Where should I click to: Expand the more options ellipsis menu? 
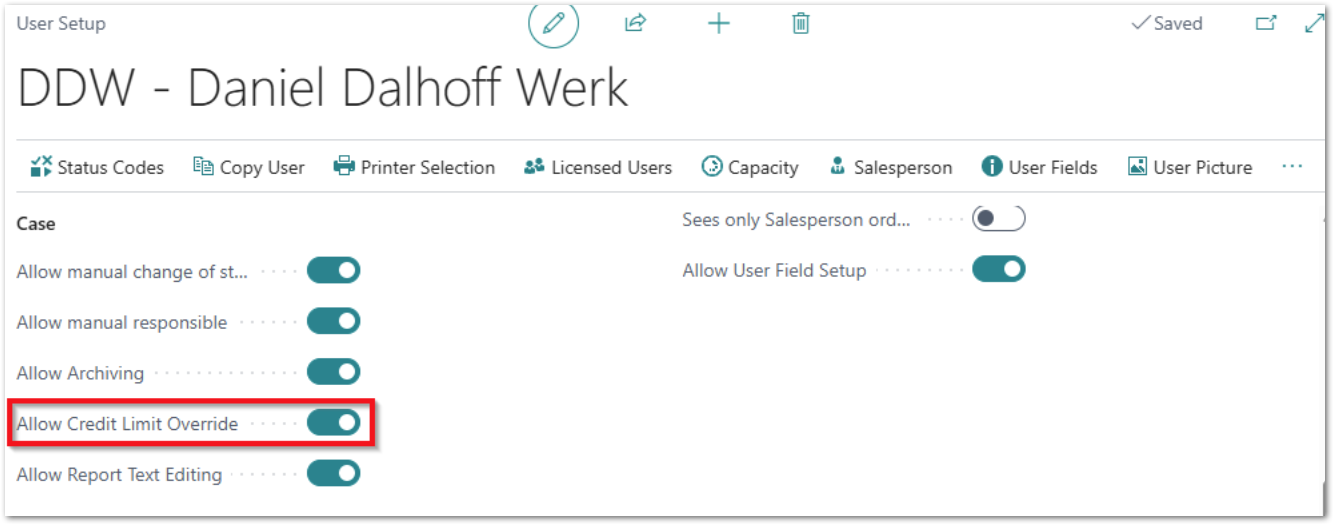click(1292, 167)
